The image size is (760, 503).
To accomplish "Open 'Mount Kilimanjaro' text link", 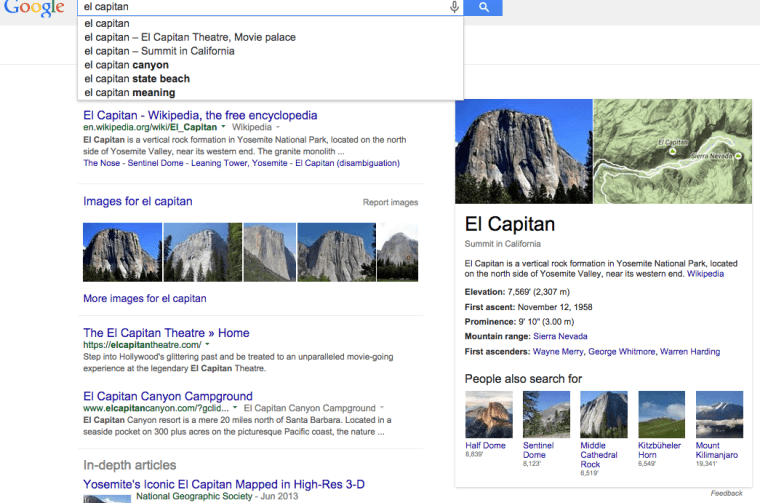I will (717, 450).
